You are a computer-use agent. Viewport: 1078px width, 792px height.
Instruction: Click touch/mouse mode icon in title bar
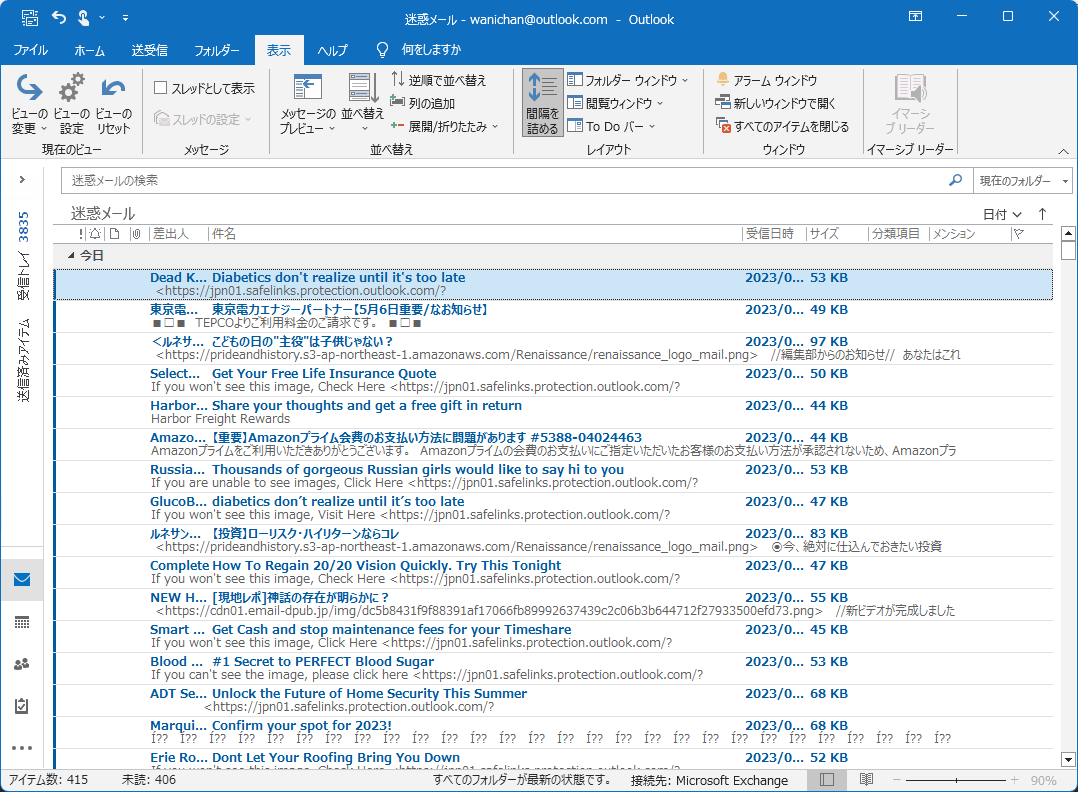[83, 18]
